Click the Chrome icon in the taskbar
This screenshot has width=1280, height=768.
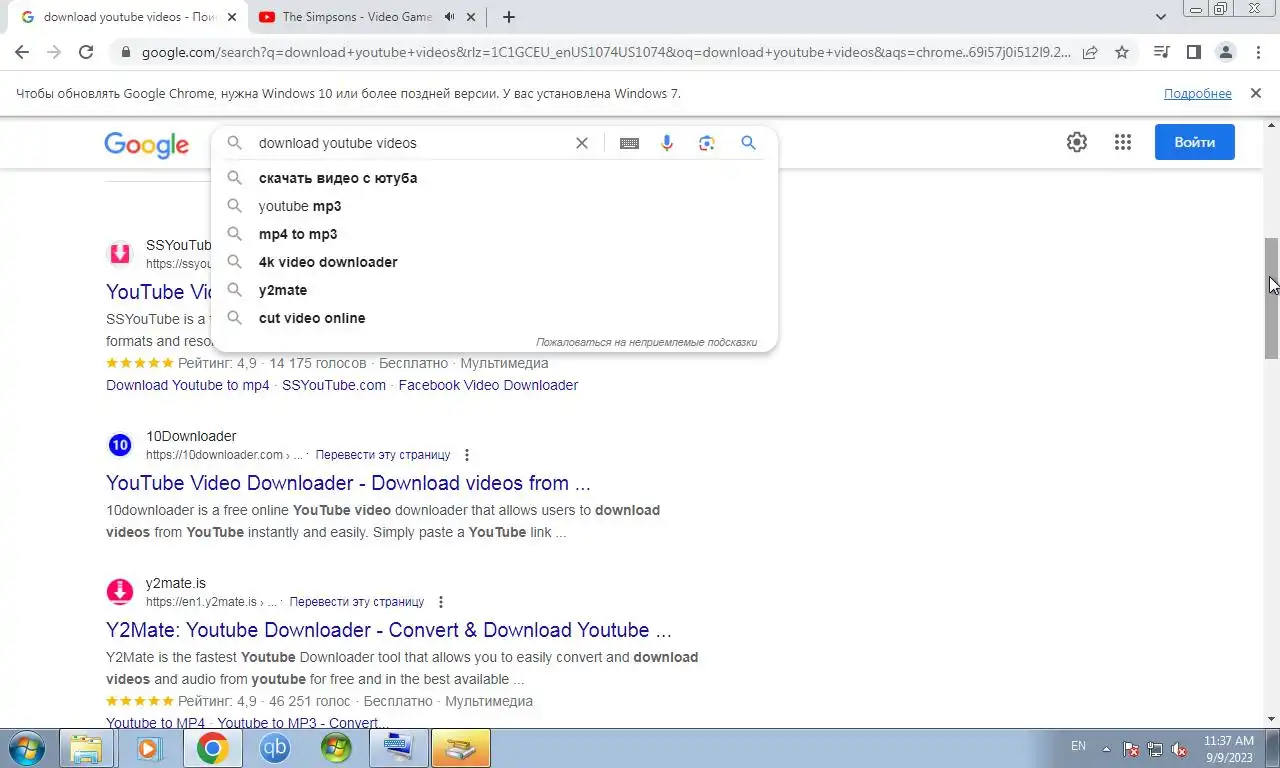click(212, 748)
